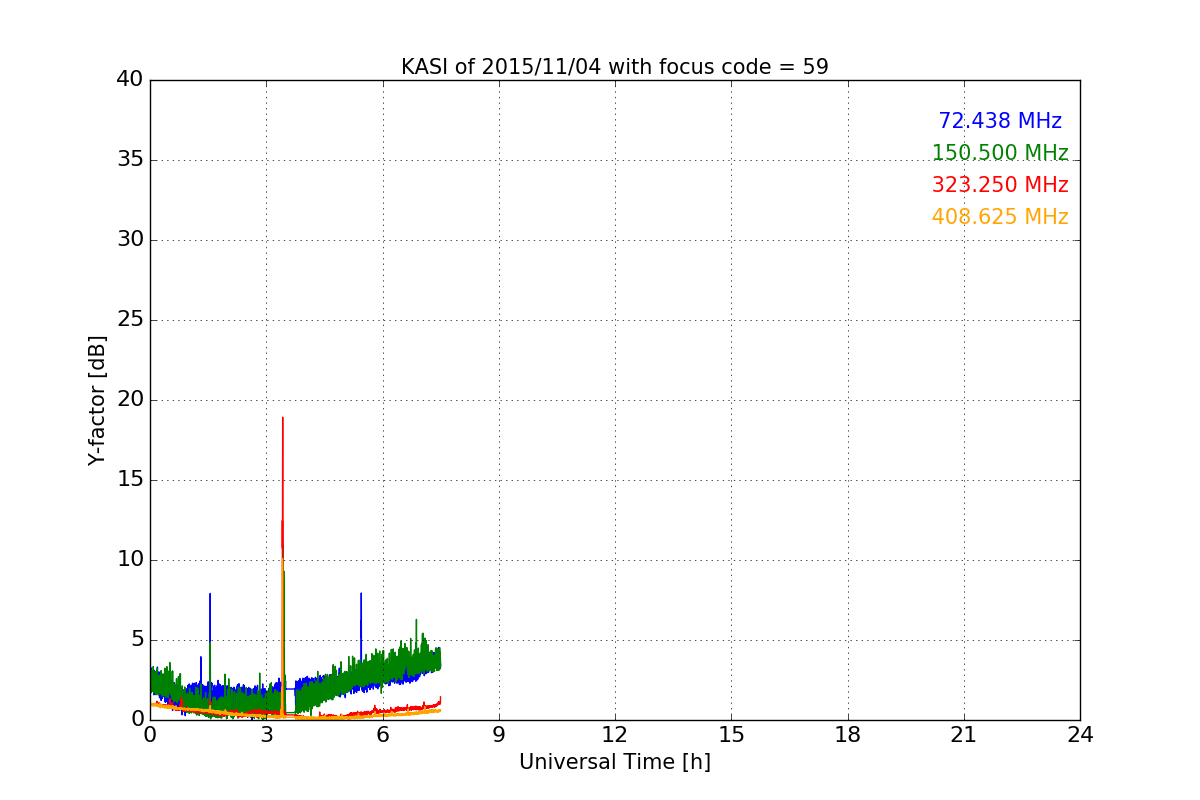Click the y-axis tick label 25

pyautogui.click(x=130, y=320)
